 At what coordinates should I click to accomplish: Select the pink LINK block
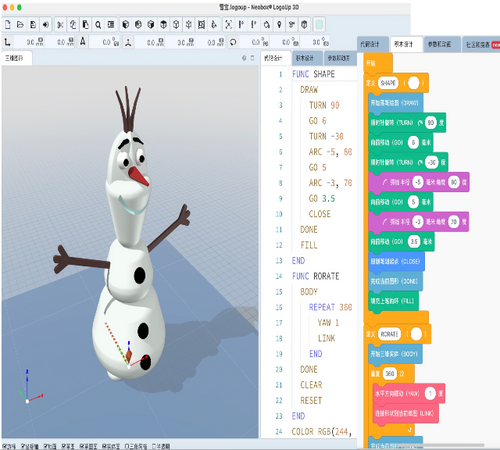click(x=406, y=414)
